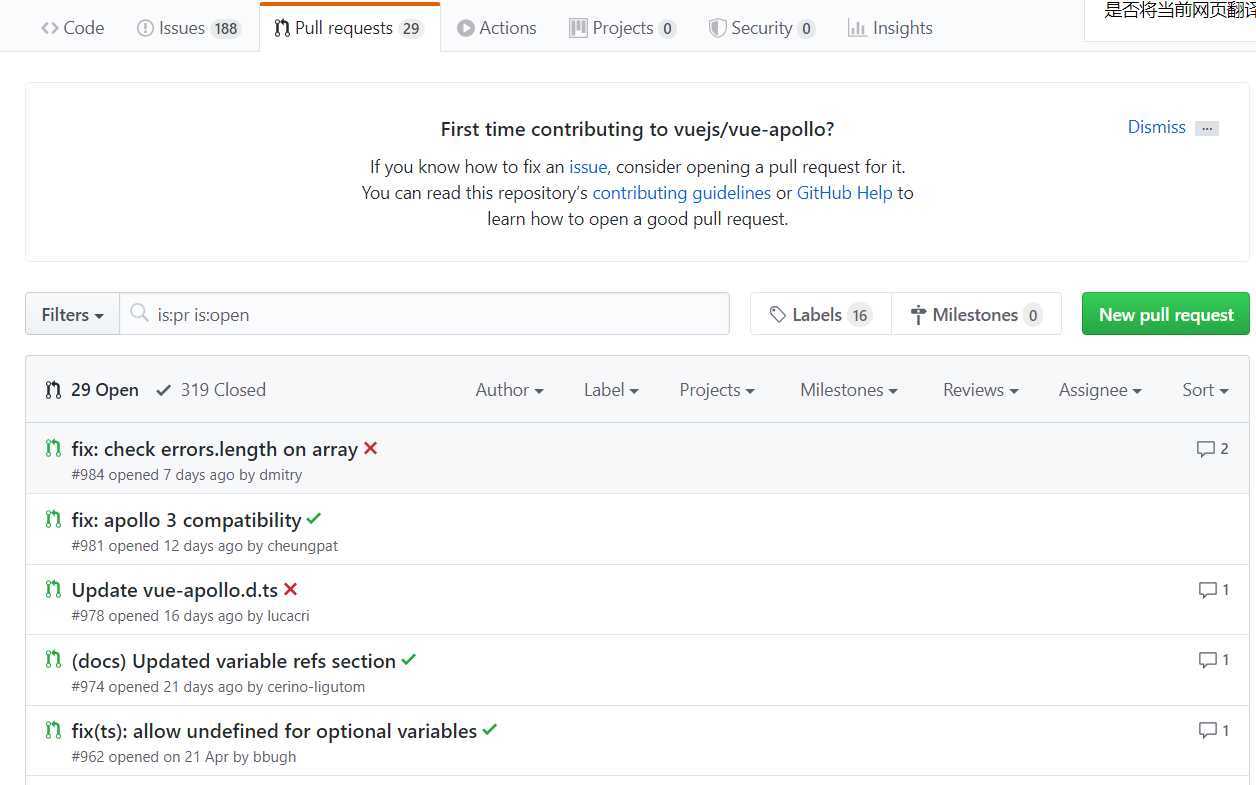1256x785 pixels.
Task: Click failed status X on Update vue-apollo.d.ts
Action: click(x=291, y=589)
